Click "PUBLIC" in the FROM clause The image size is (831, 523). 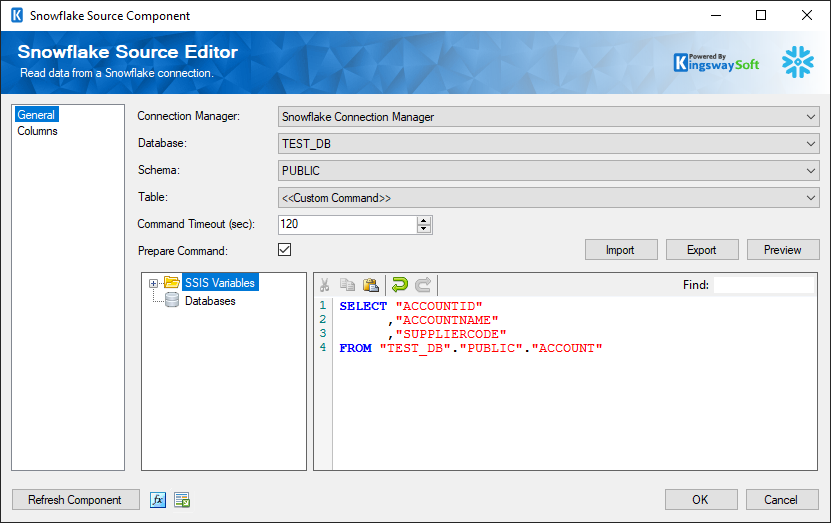click(491, 348)
